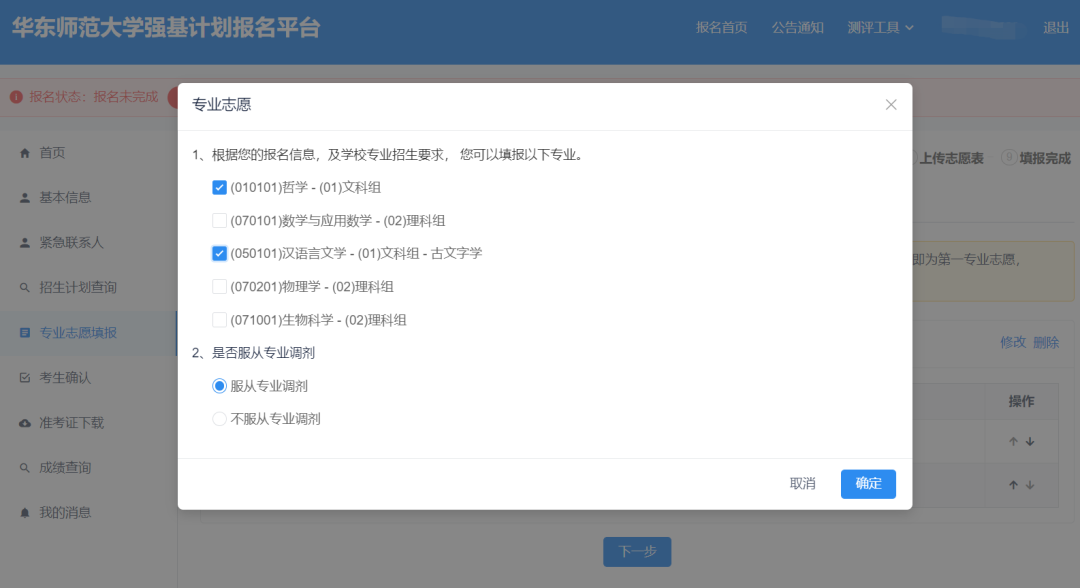The height and width of the screenshot is (588, 1080).
Task: Open 招生计划查询 in the sidebar
Action: 78,288
